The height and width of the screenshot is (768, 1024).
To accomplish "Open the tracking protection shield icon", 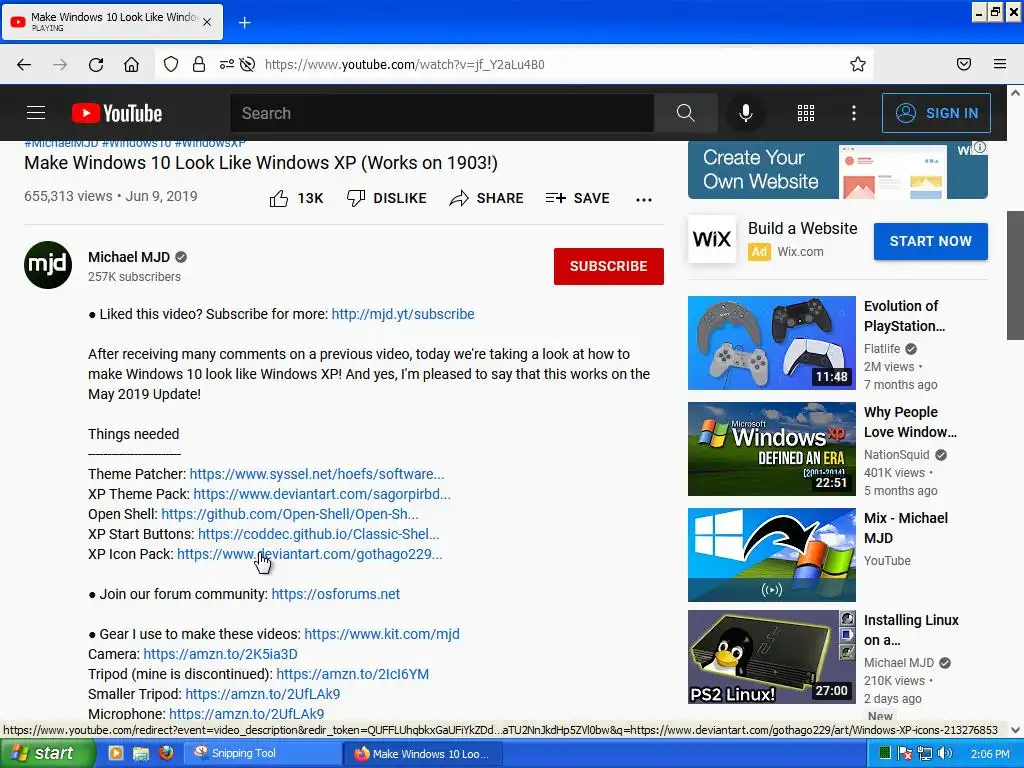I will [171, 64].
